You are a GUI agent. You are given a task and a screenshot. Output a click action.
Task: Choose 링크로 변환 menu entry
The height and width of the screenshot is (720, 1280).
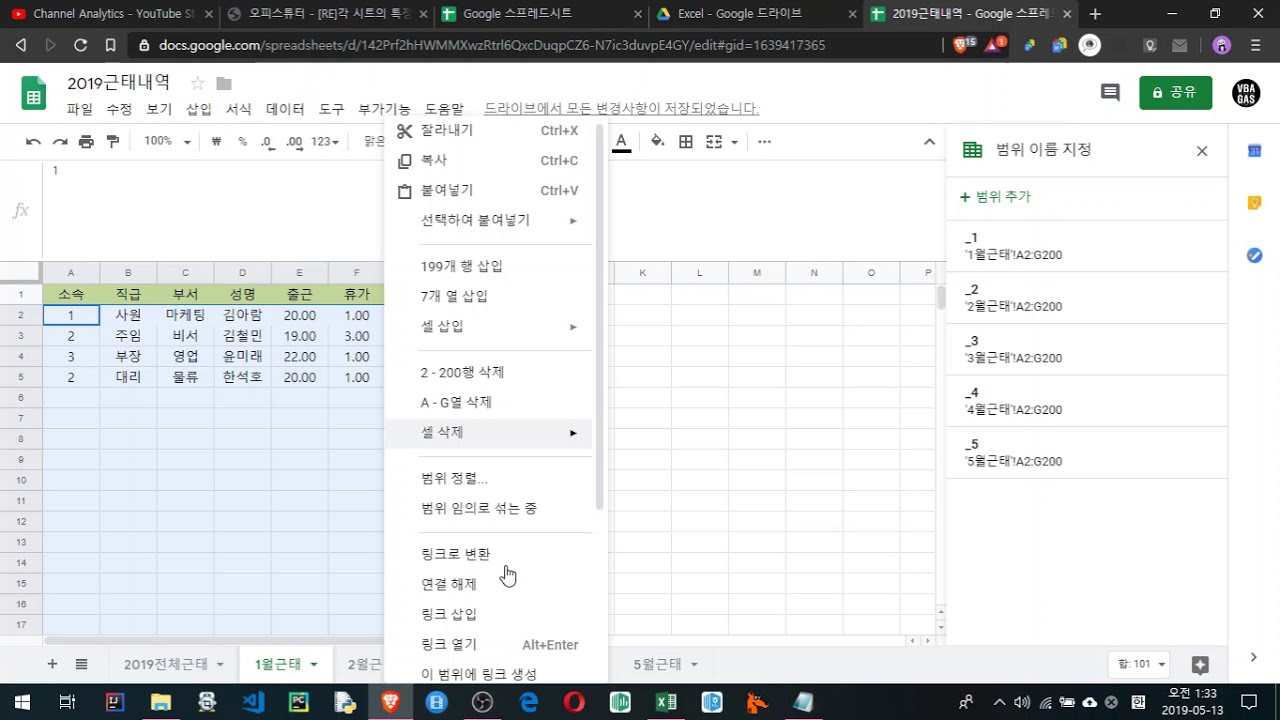pyautogui.click(x=488, y=554)
